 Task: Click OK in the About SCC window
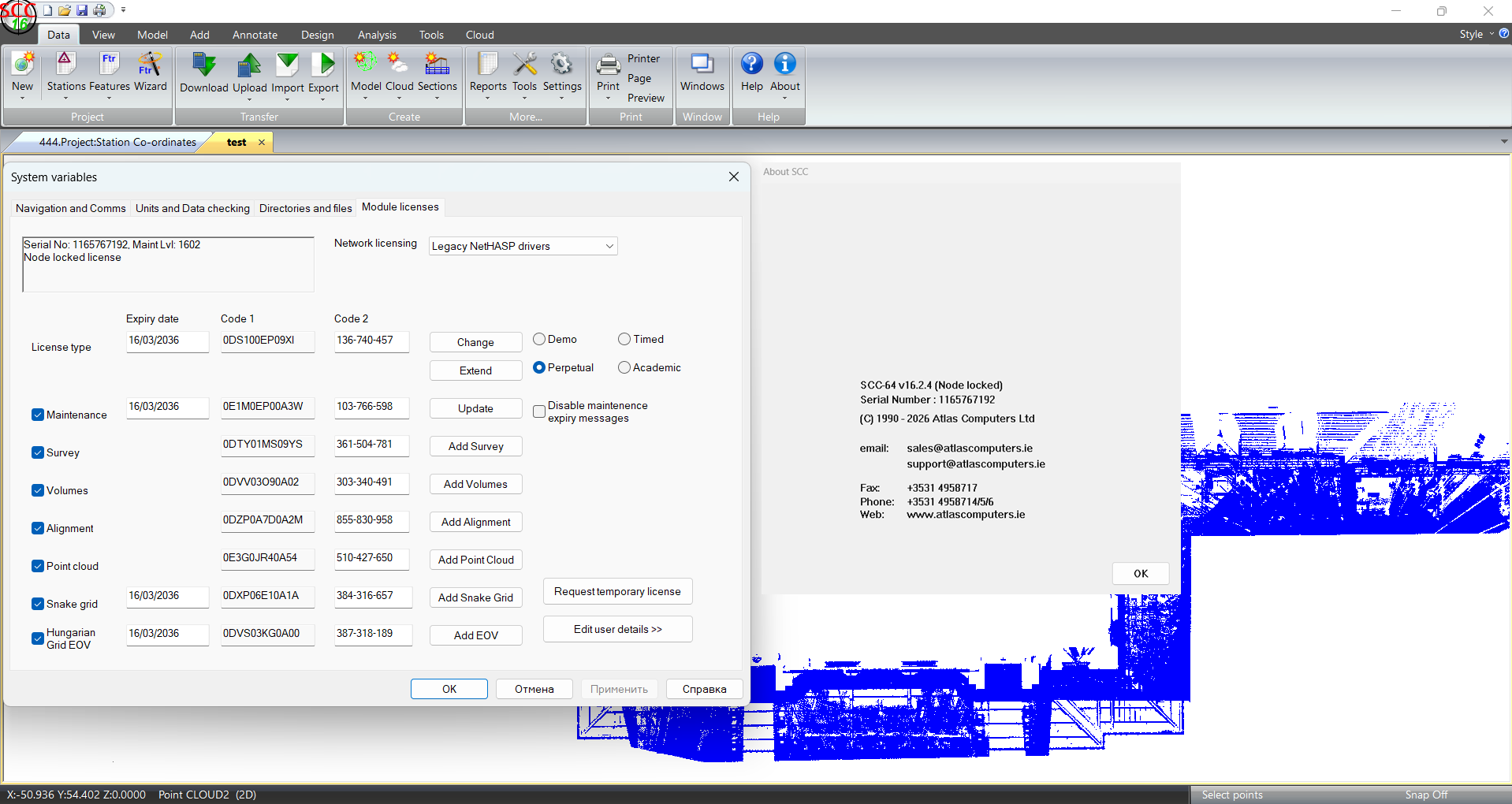(x=1141, y=573)
